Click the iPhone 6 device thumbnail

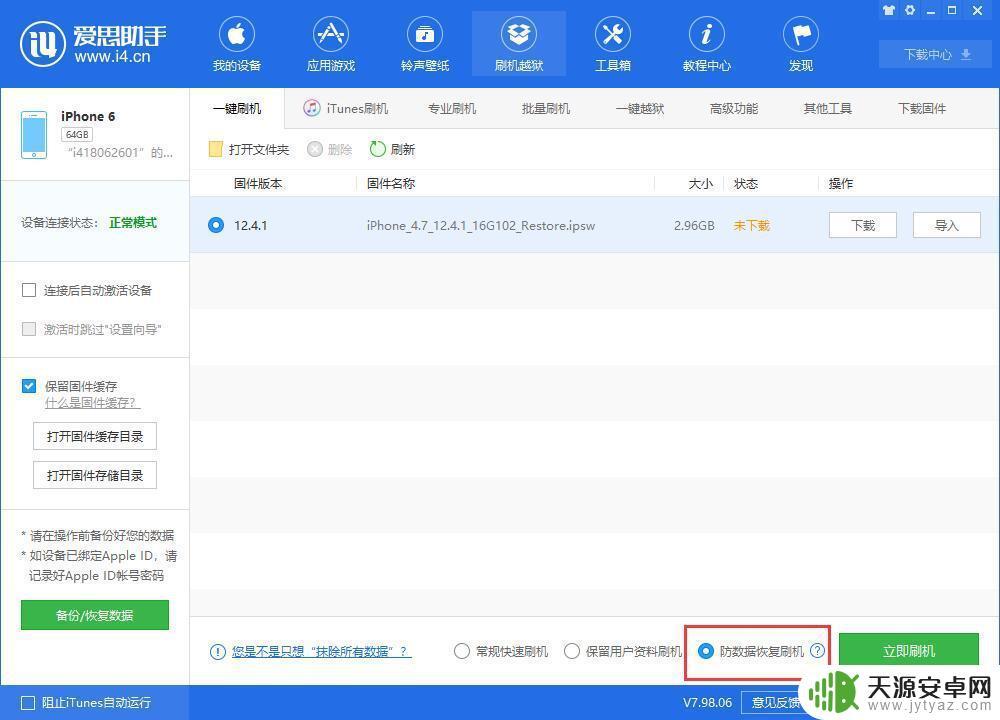click(x=34, y=135)
